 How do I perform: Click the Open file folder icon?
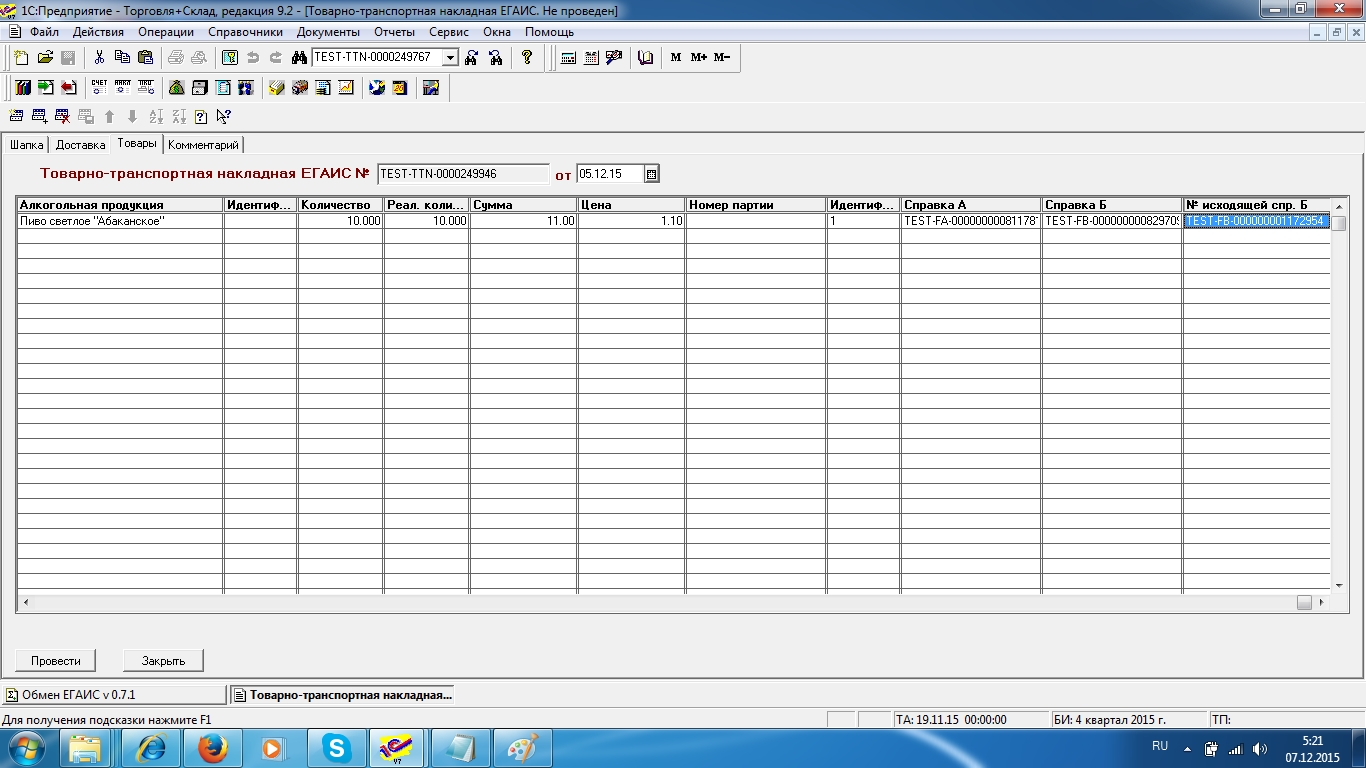point(45,57)
